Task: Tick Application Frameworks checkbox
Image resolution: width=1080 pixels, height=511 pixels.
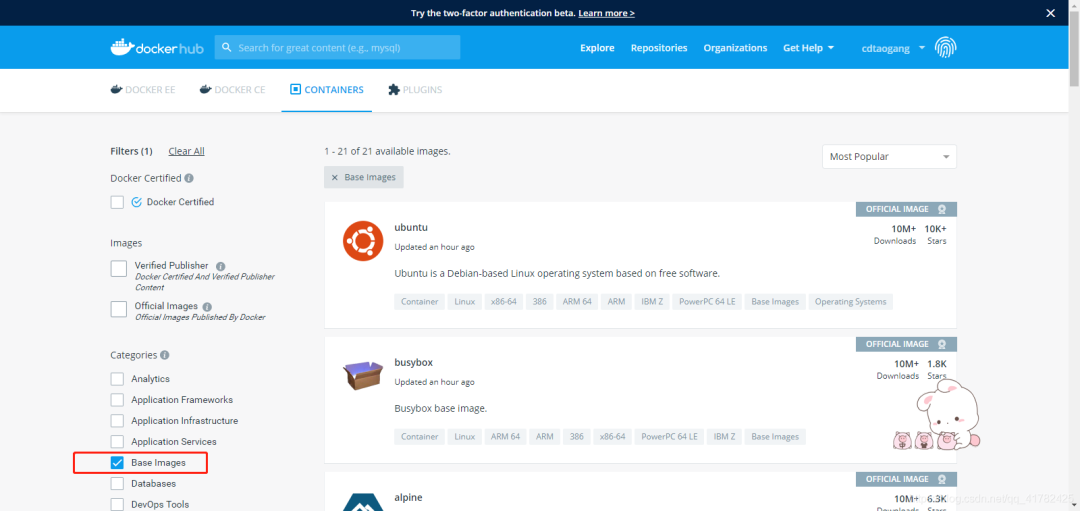Action: pos(117,400)
